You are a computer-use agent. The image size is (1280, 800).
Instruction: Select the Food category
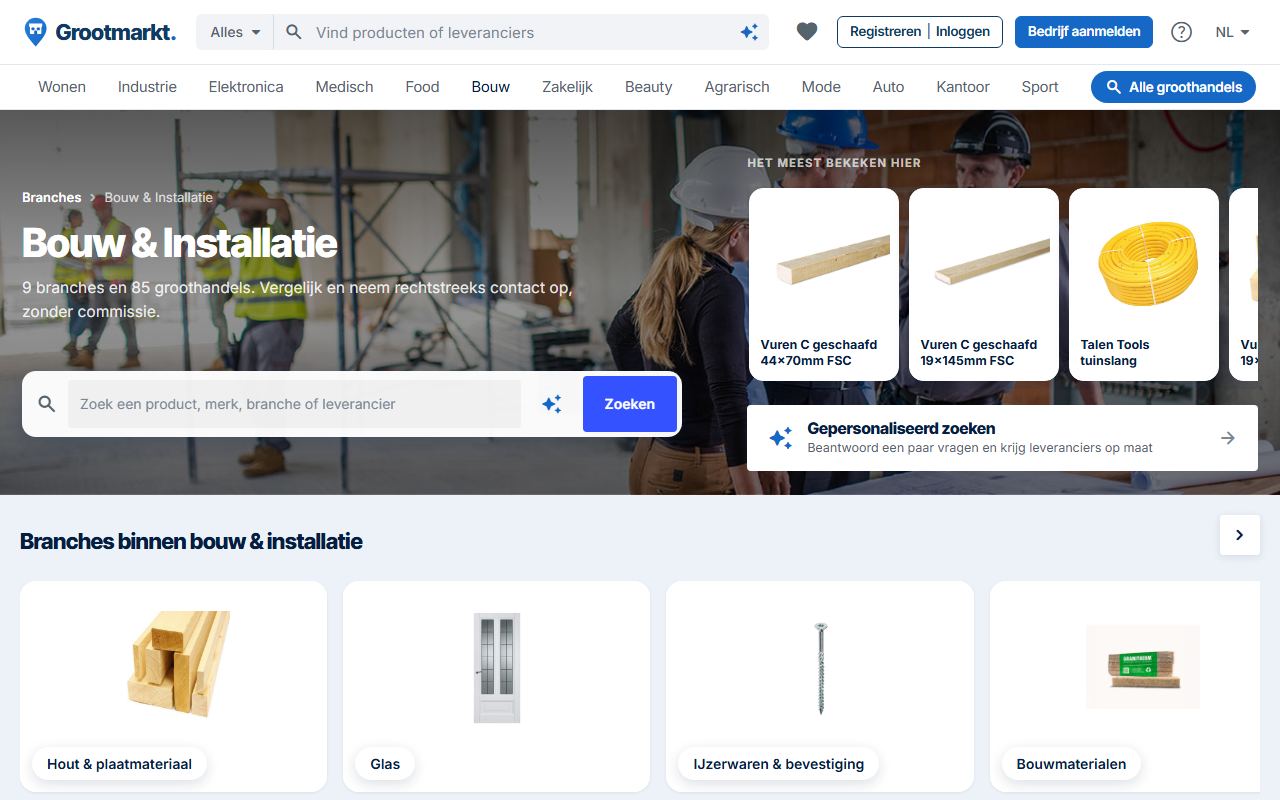click(x=422, y=87)
